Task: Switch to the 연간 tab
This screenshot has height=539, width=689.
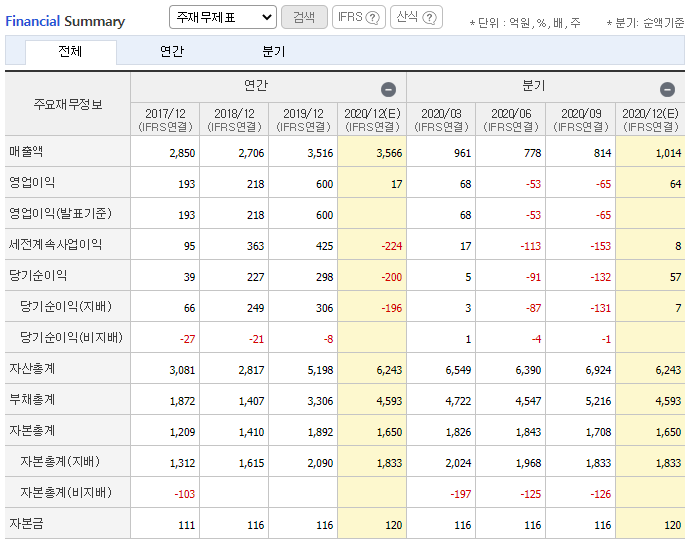Action: click(x=172, y=52)
